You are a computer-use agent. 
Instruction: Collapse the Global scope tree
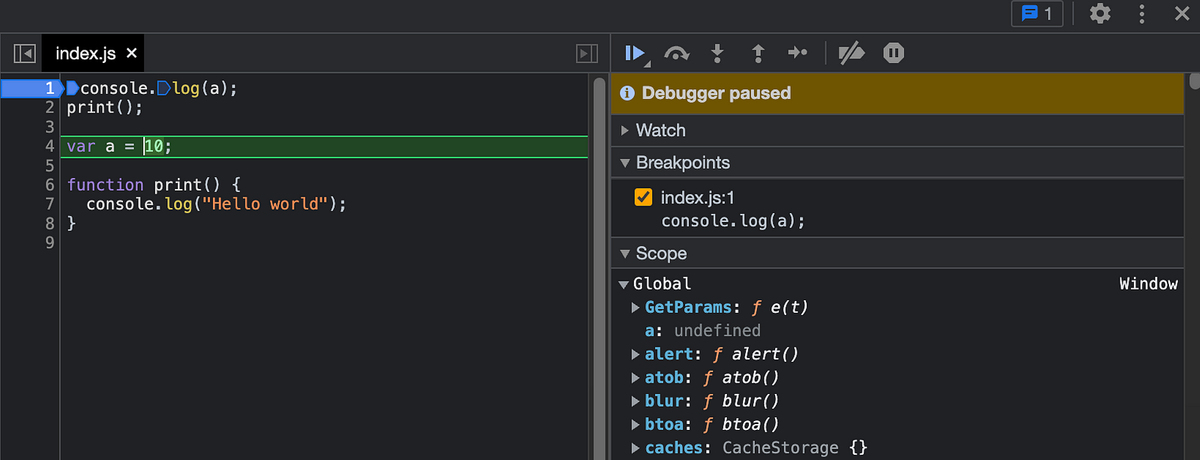pos(624,285)
